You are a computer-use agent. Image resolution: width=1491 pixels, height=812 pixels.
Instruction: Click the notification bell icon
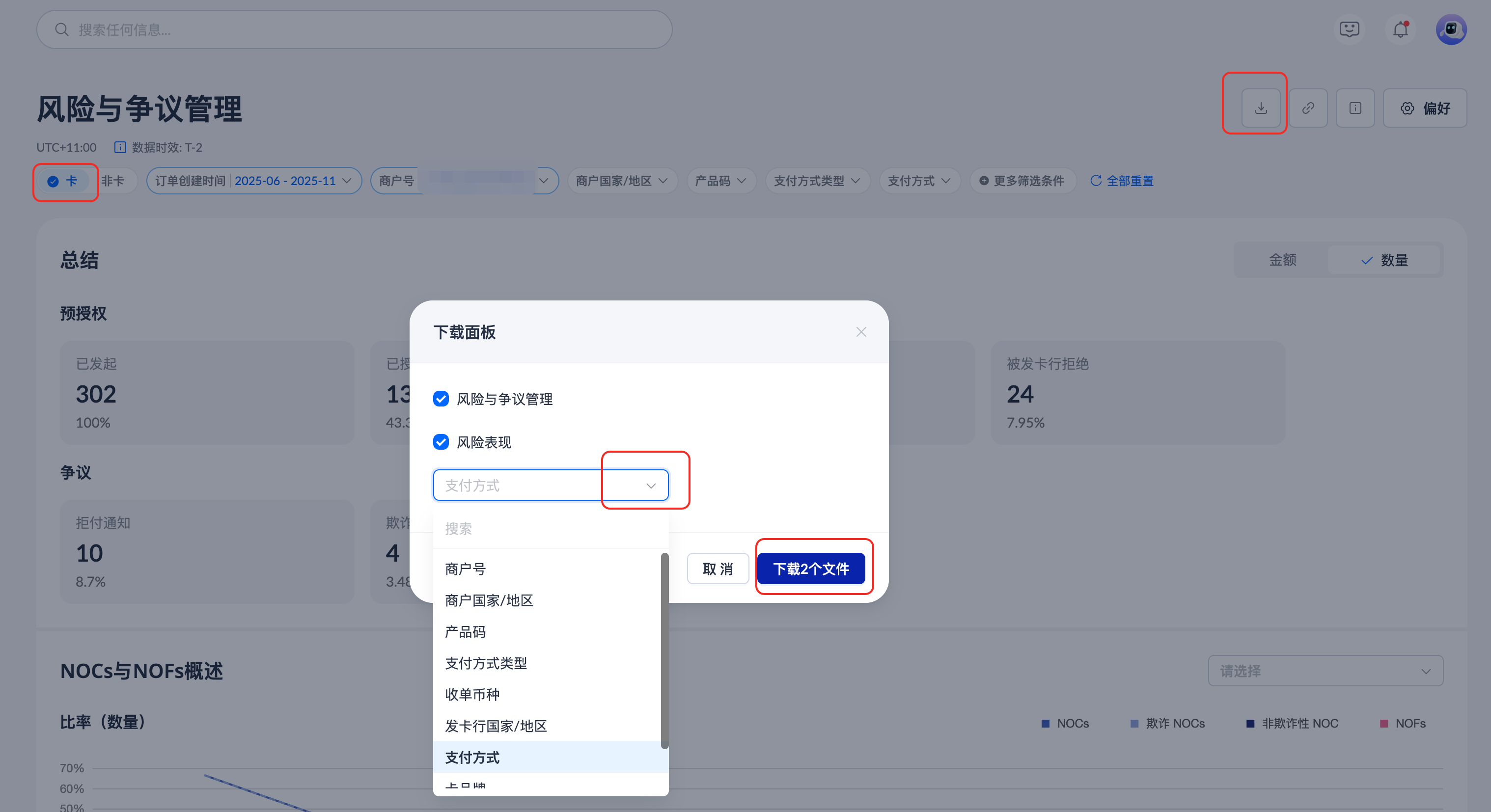[x=1400, y=29]
